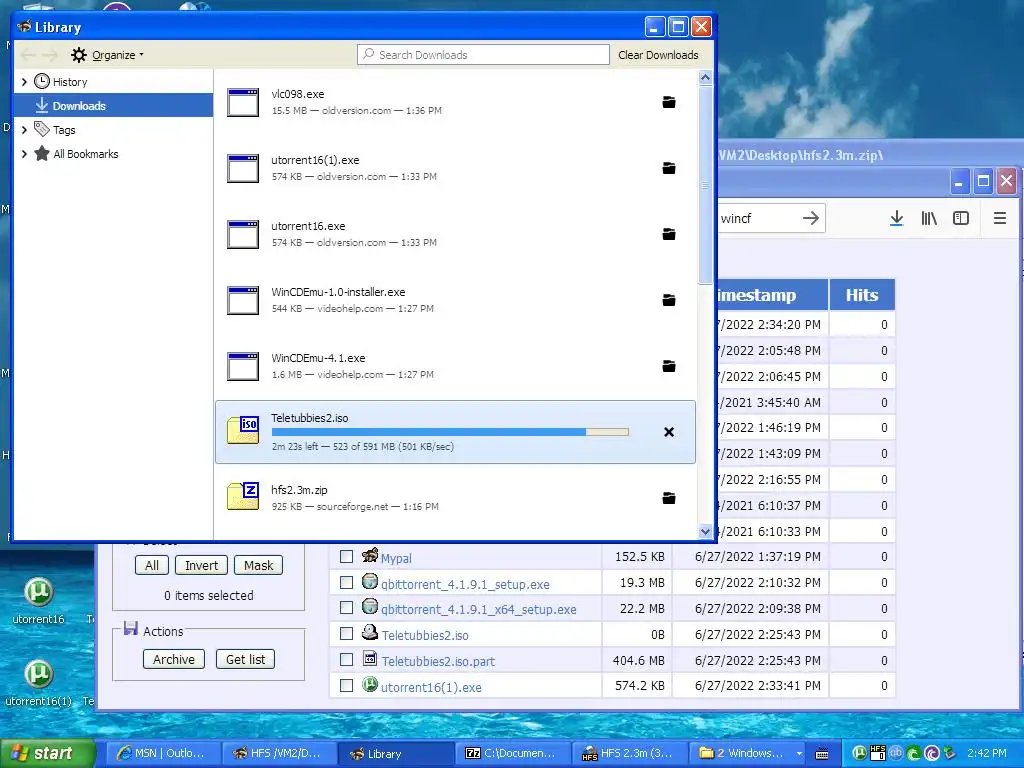Click the Invert select button

click(201, 566)
